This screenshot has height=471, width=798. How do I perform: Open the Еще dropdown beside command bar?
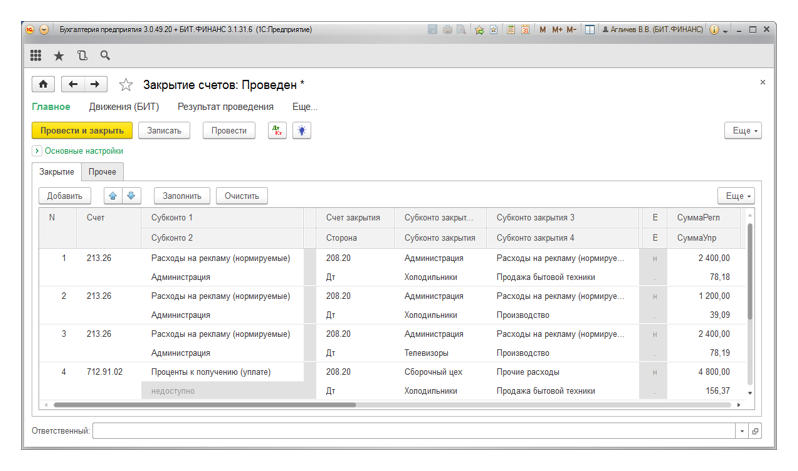pyautogui.click(x=742, y=131)
